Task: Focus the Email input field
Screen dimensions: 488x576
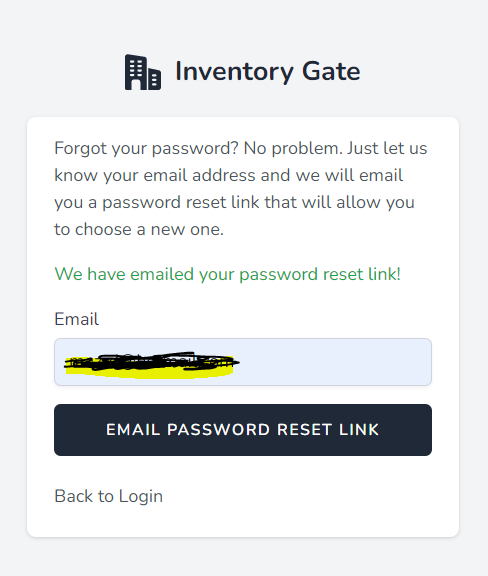Action: point(243,362)
